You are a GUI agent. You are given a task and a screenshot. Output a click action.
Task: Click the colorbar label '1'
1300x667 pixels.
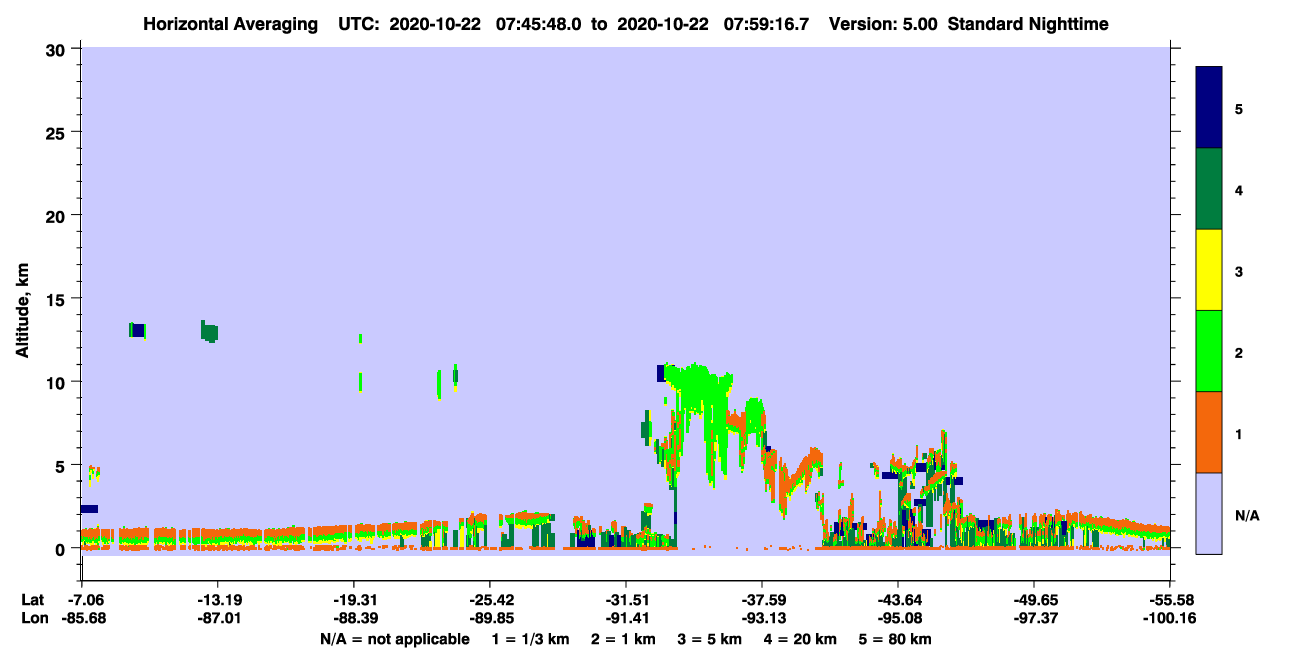click(x=1239, y=433)
